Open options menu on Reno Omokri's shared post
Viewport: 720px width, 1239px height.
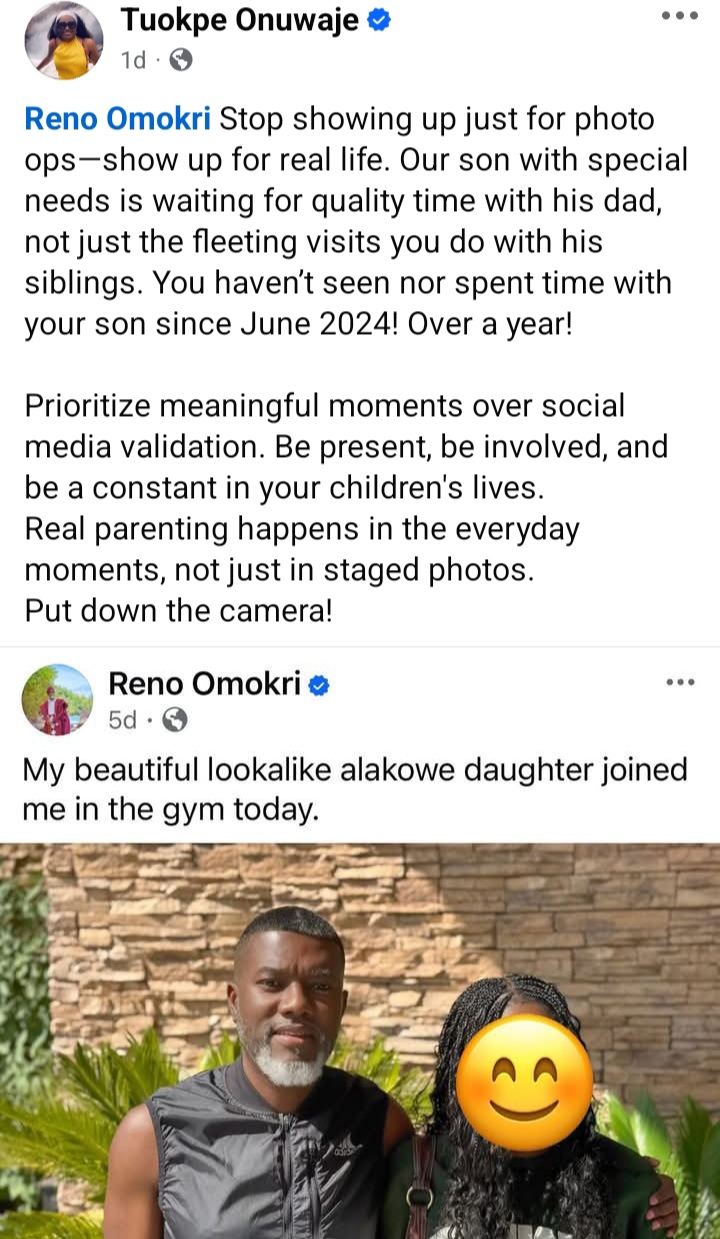click(679, 682)
